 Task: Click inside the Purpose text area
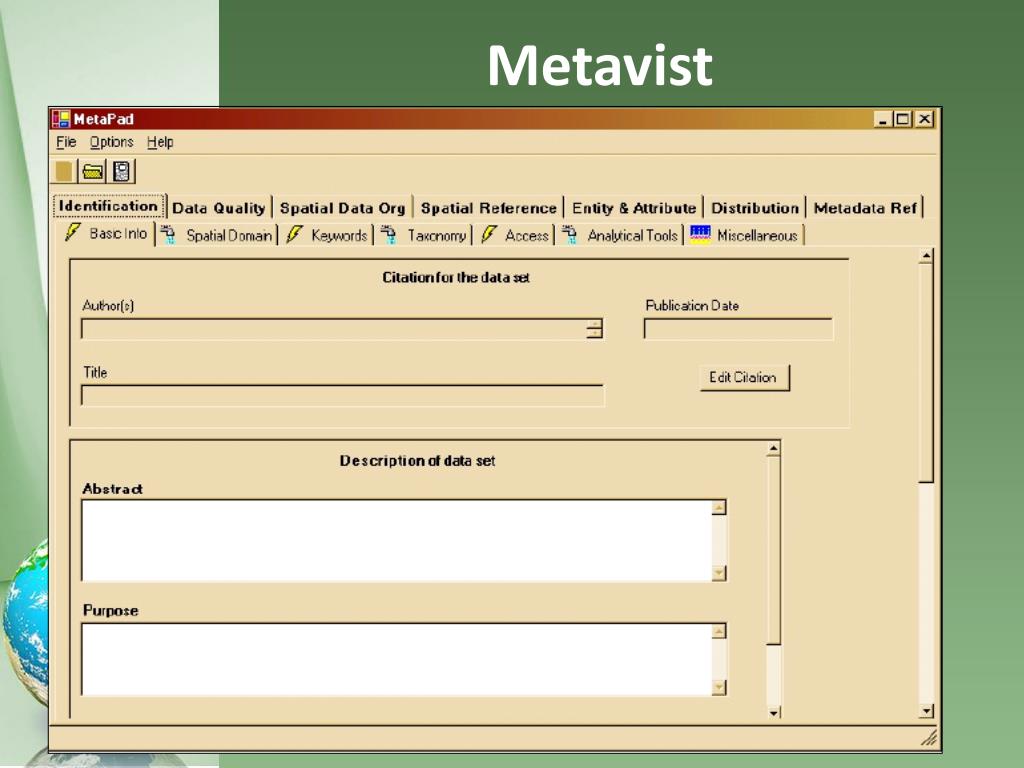tap(396, 660)
